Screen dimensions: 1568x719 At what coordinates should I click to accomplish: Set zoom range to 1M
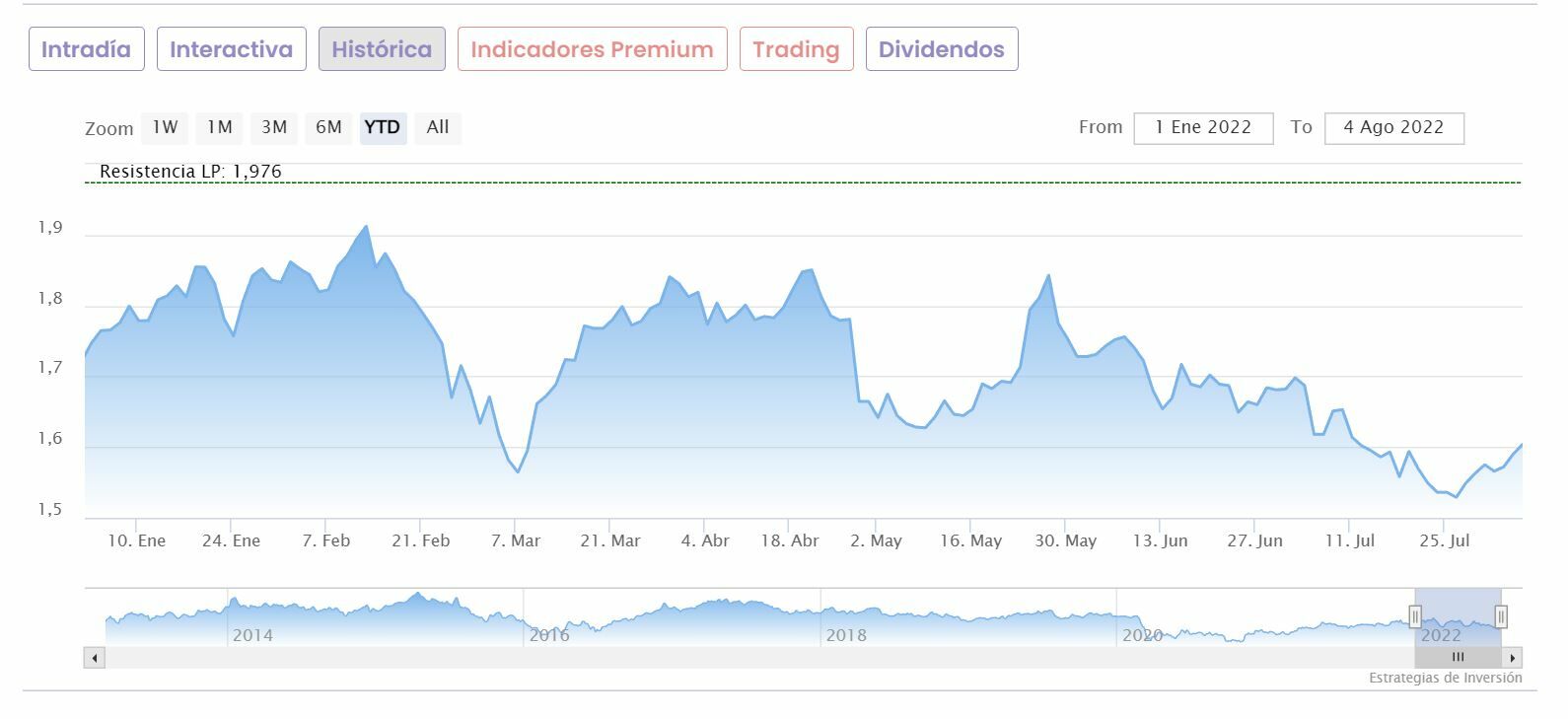219,127
